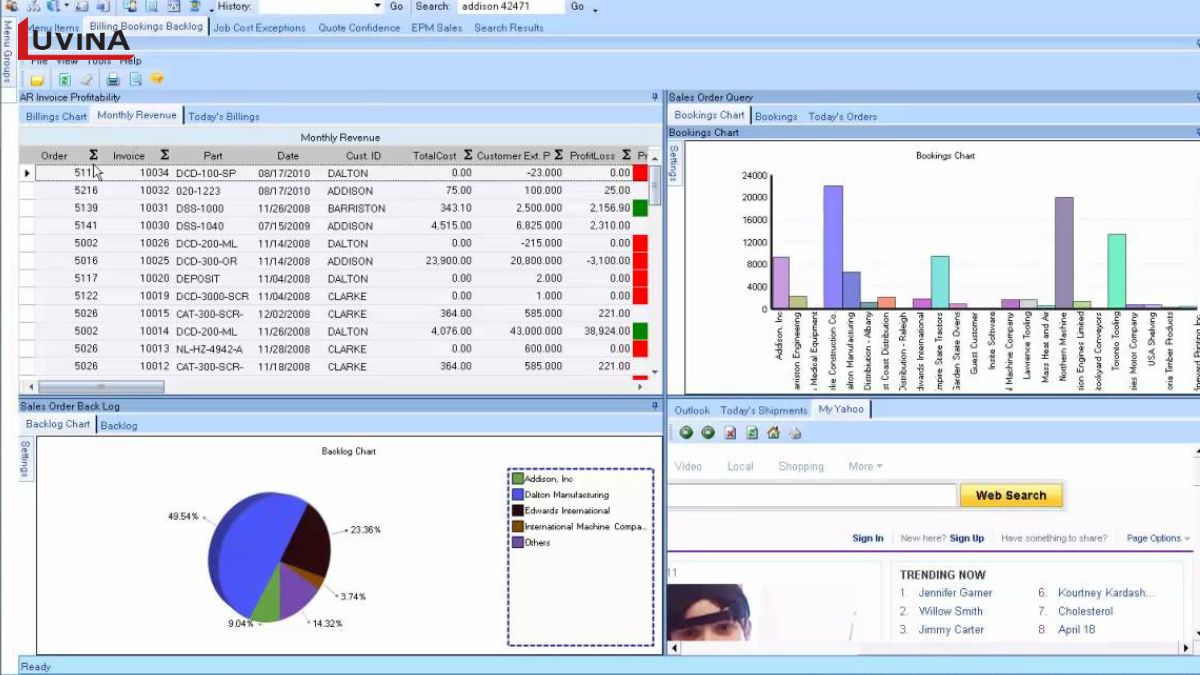Open the Job Cost Exceptions tab
The width and height of the screenshot is (1200, 675).
259,28
